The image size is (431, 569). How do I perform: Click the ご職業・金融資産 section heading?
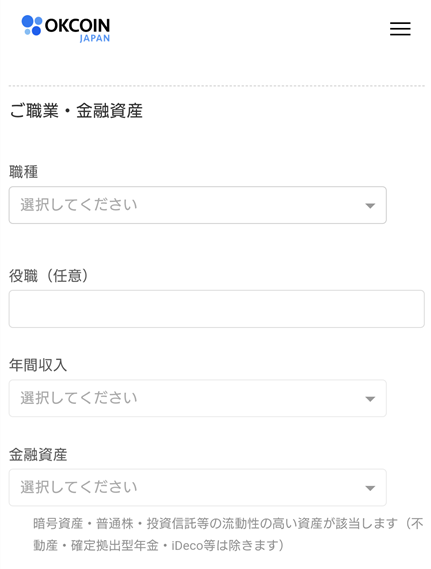76,111
